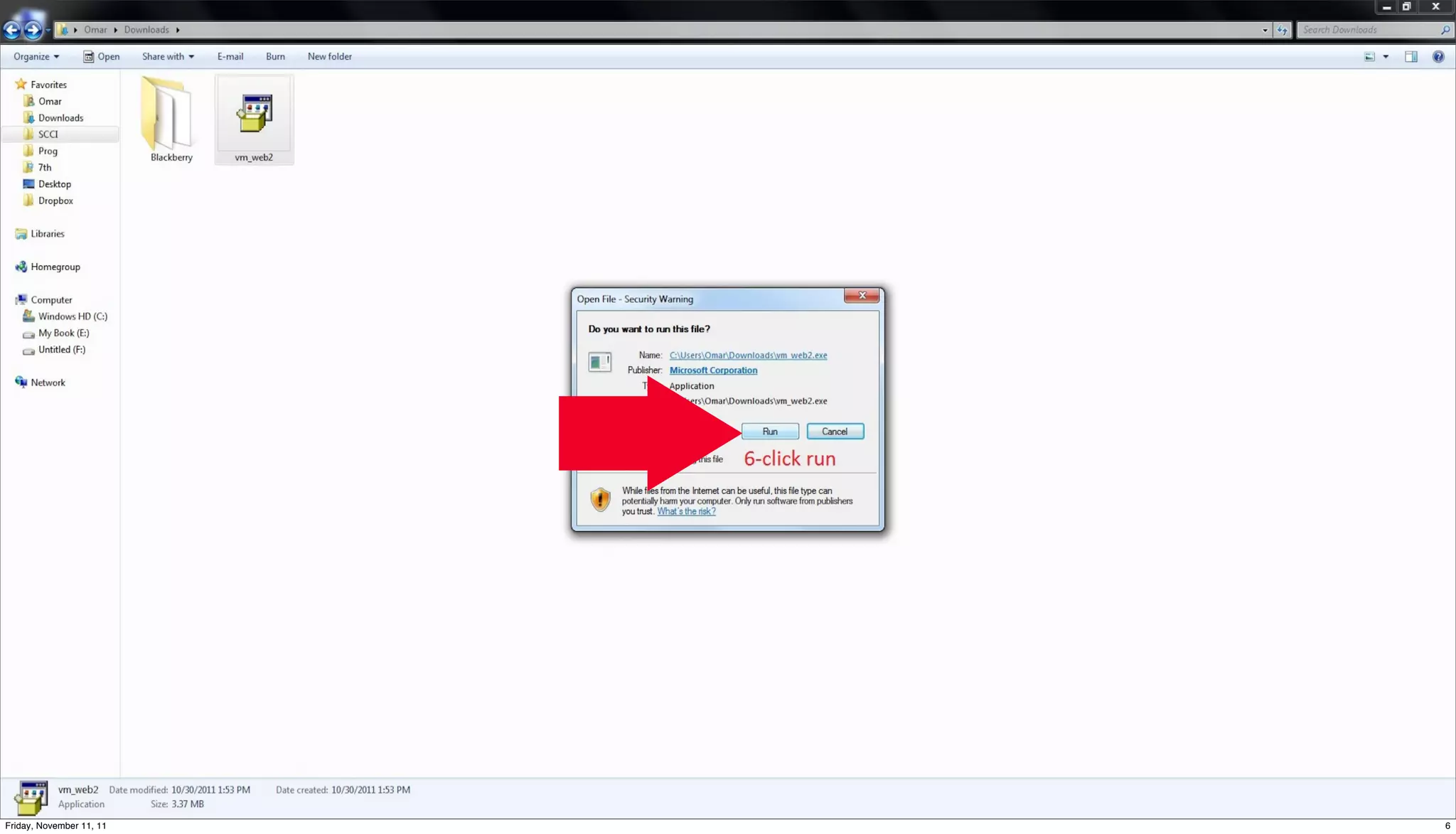Click the Forward navigation arrow

33,30
